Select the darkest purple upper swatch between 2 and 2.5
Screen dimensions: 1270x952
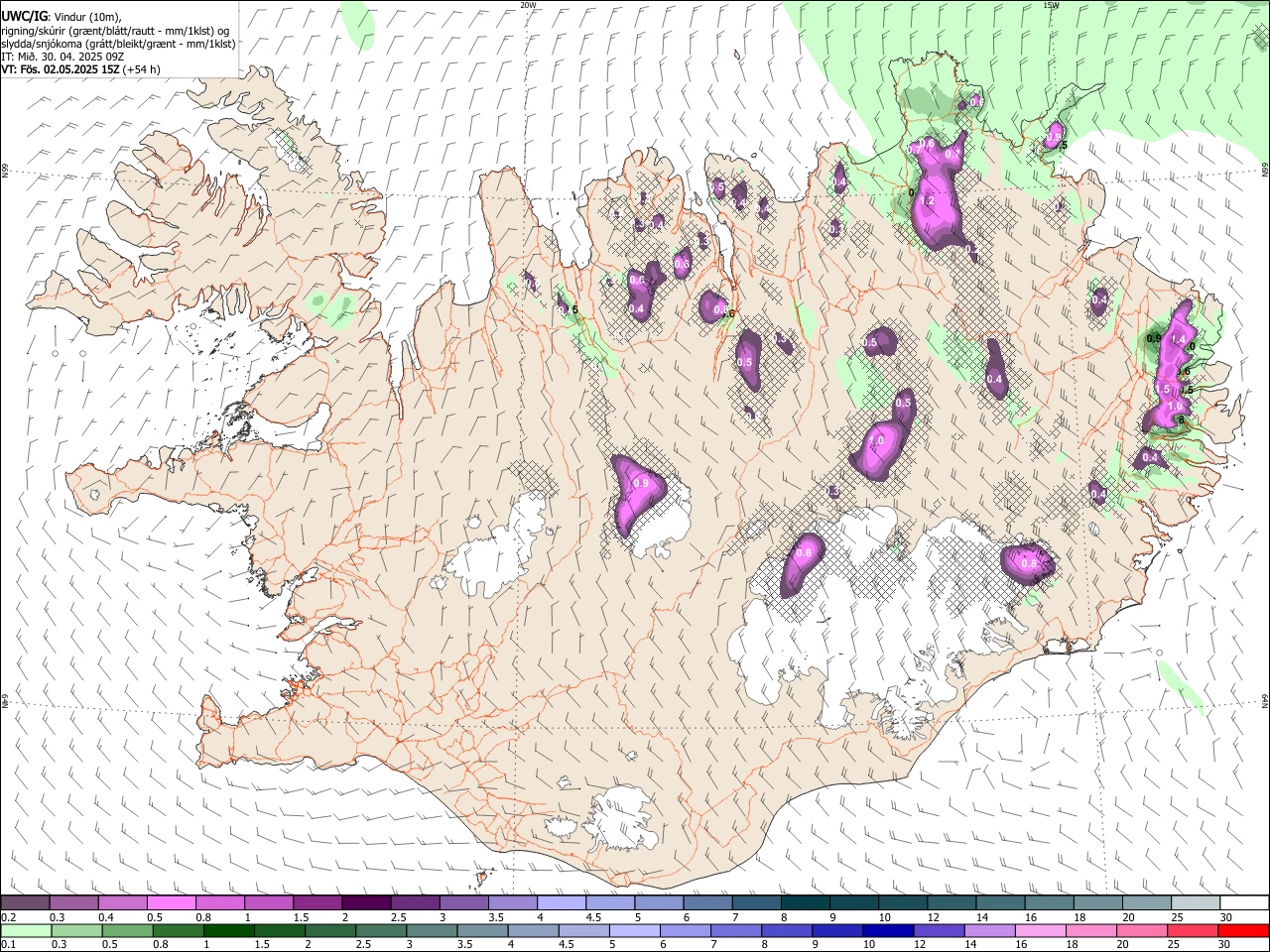click(365, 902)
